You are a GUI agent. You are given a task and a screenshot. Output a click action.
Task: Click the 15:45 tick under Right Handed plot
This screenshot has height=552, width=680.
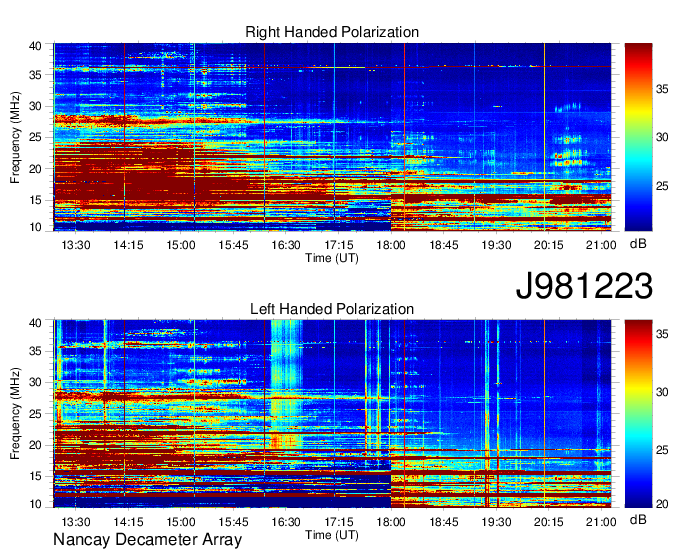(x=233, y=245)
